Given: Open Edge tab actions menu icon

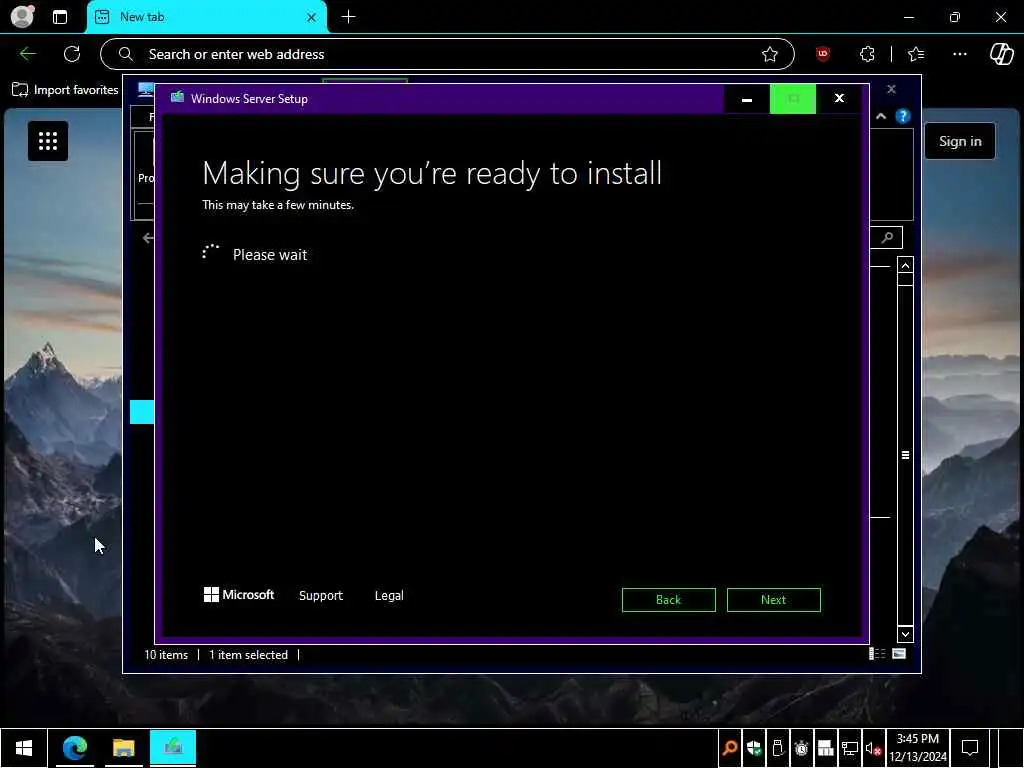Looking at the screenshot, I should tap(60, 17).
